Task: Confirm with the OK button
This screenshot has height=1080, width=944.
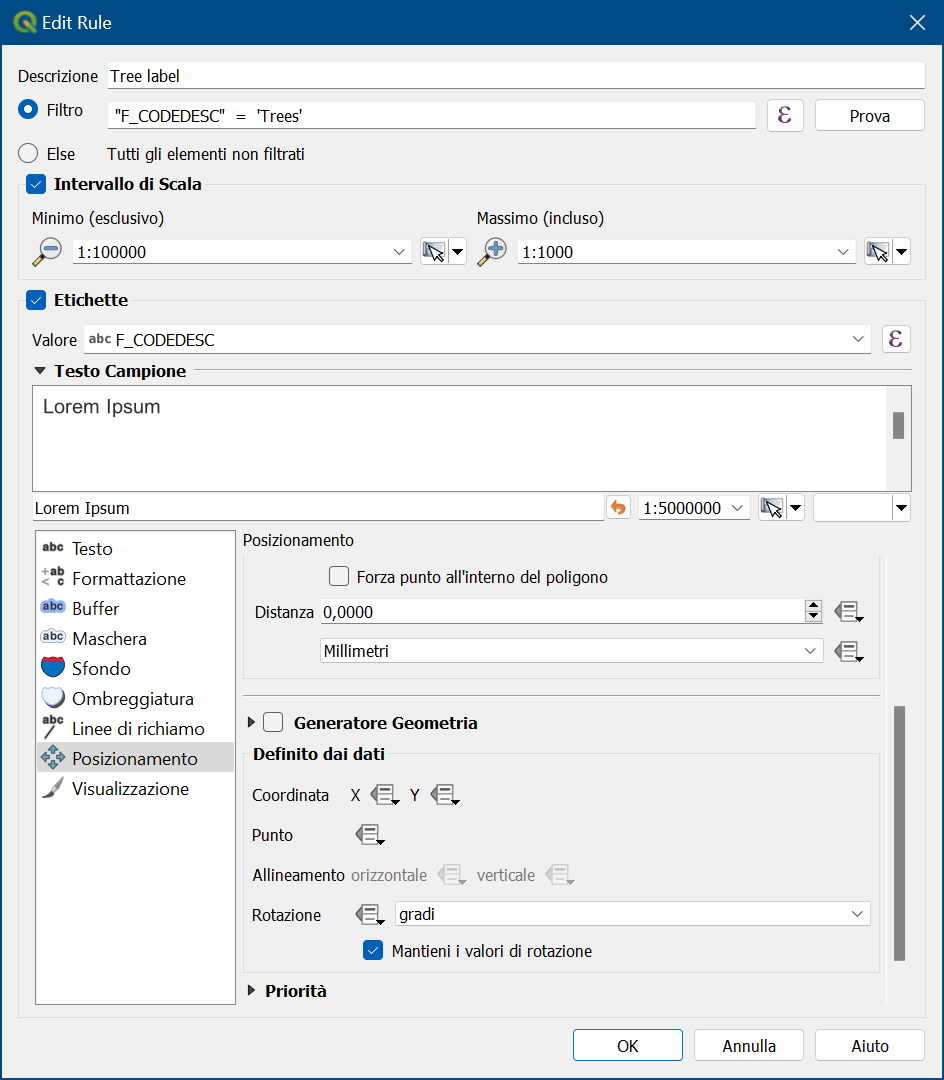Action: click(x=627, y=1046)
